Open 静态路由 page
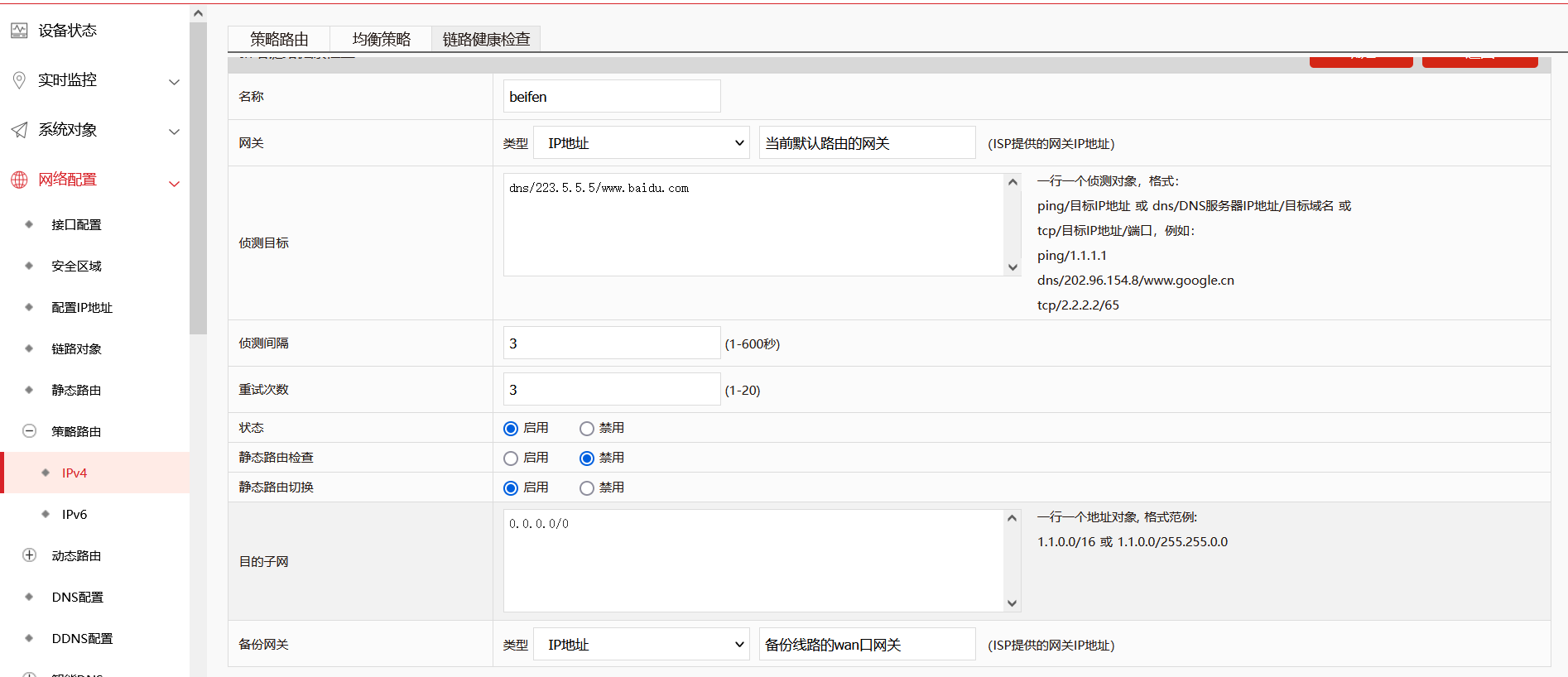Screen dimensions: 1568x677 76,390
